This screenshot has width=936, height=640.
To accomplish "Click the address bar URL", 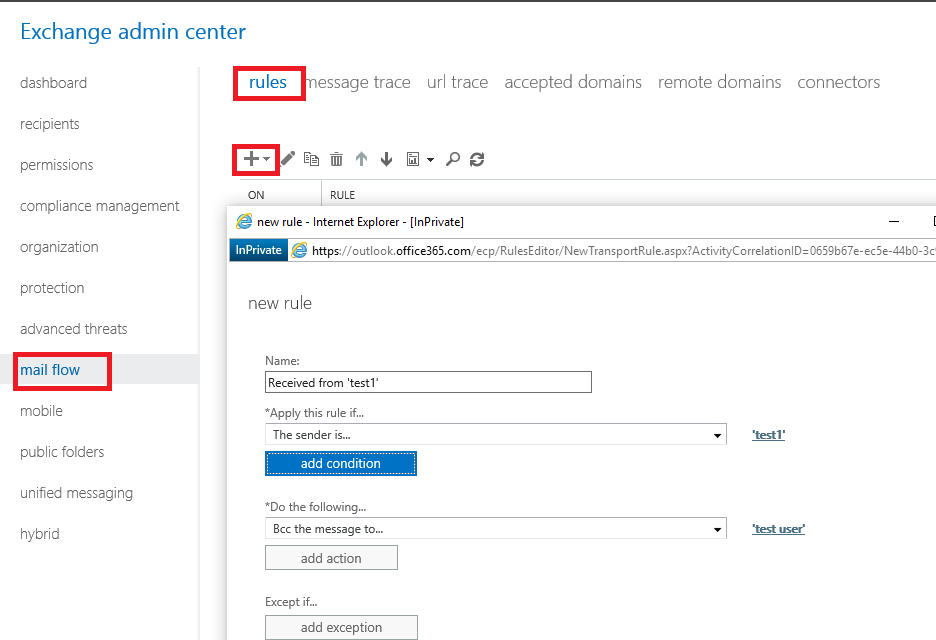I will pos(623,251).
